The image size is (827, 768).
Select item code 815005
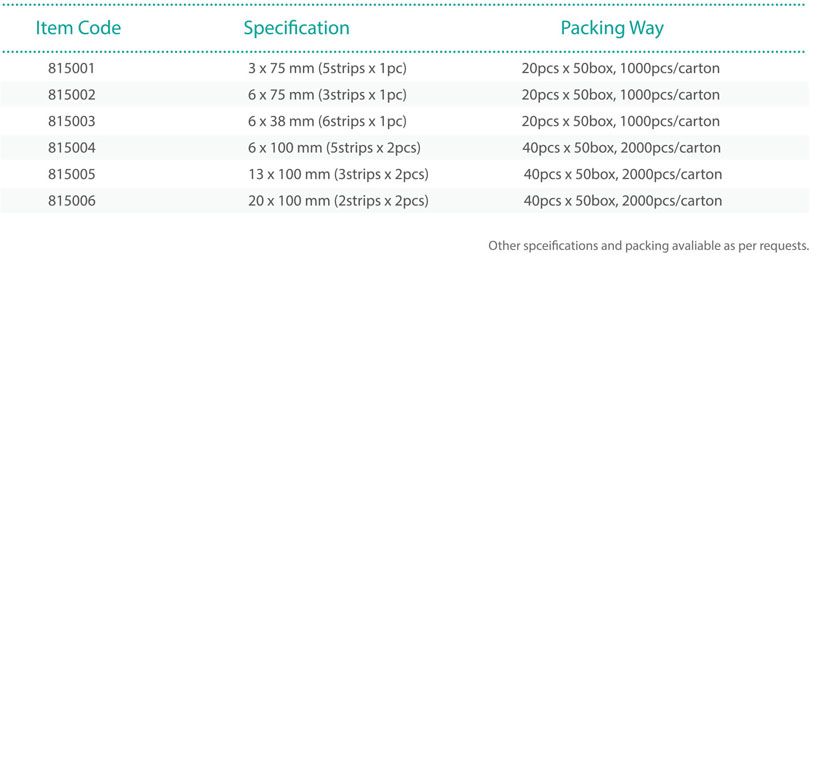pyautogui.click(x=71, y=174)
